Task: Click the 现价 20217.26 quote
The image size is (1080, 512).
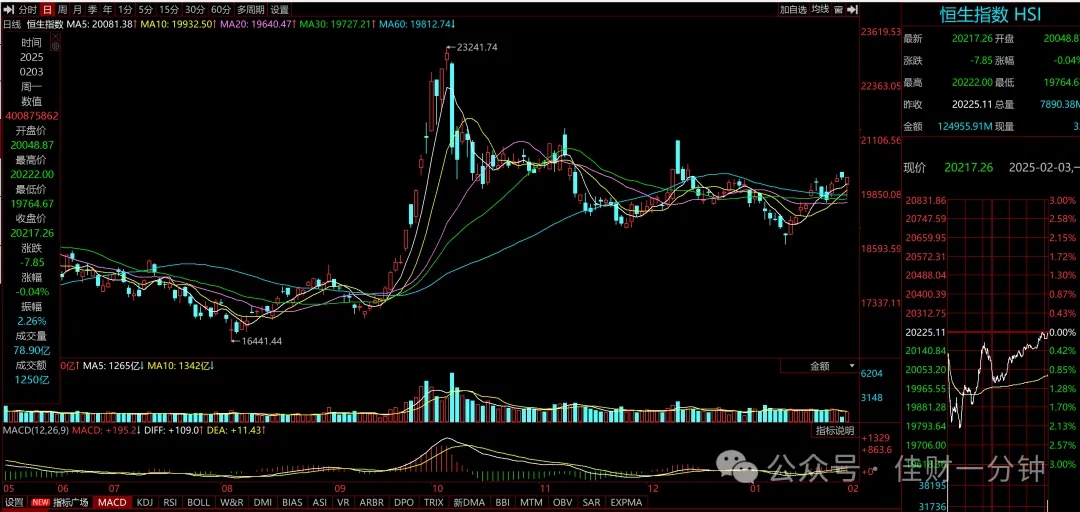Action: point(968,167)
